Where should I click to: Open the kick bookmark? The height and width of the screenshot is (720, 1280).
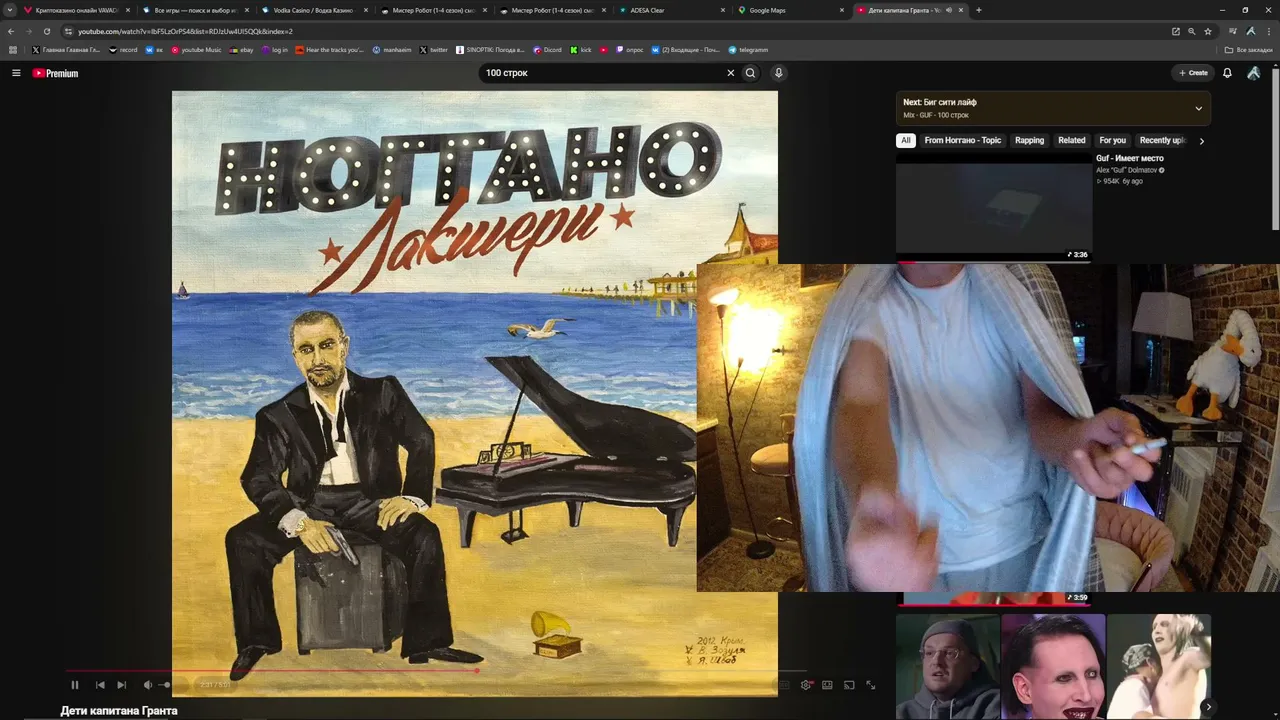581,50
